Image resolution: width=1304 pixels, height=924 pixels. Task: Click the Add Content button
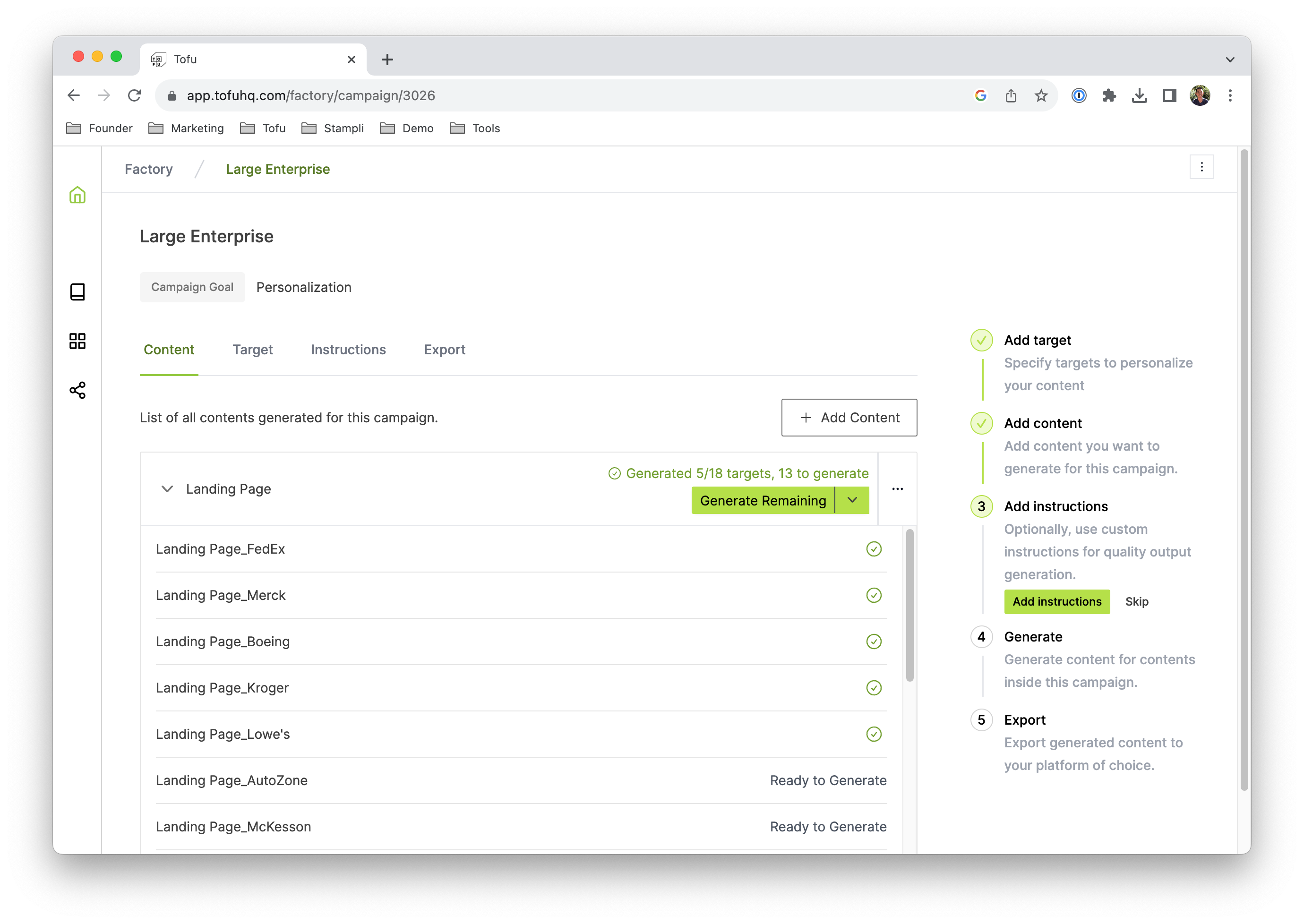pyautogui.click(x=848, y=418)
